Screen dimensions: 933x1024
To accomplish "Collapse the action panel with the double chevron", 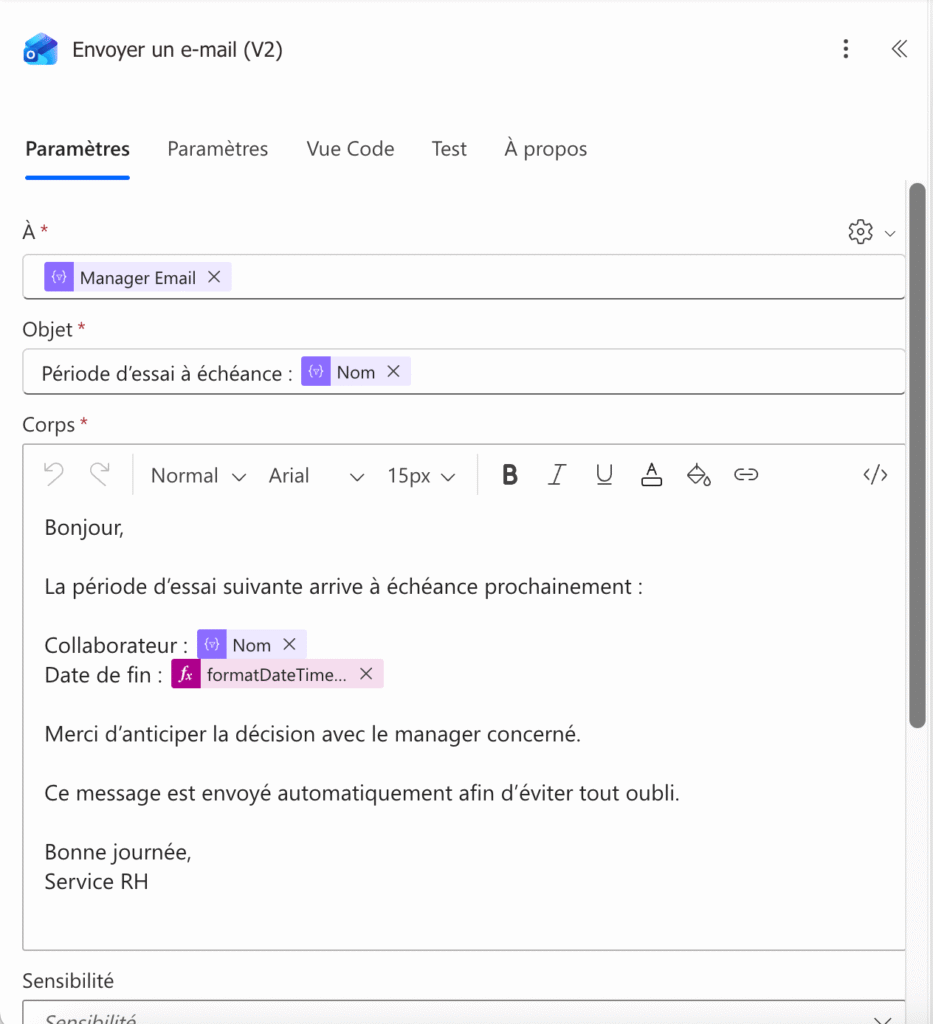I will click(x=898, y=48).
